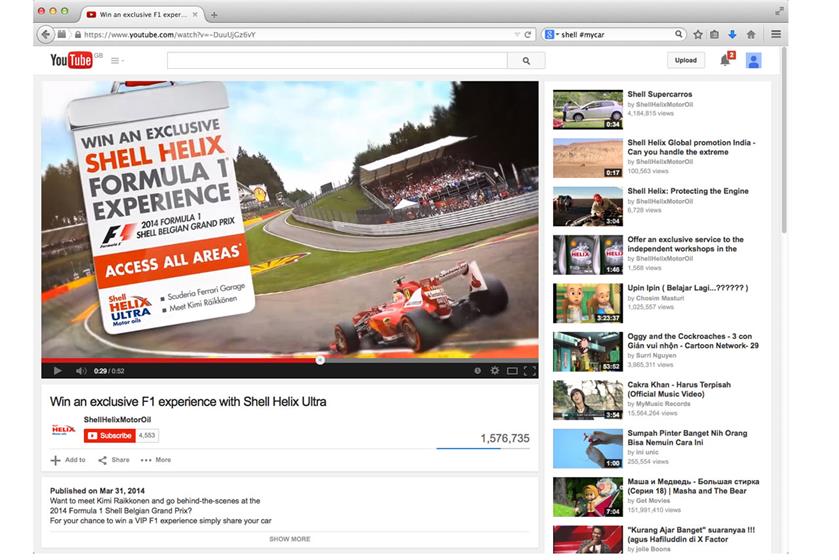
Task: Open the More options under video
Action: click(x=156, y=460)
